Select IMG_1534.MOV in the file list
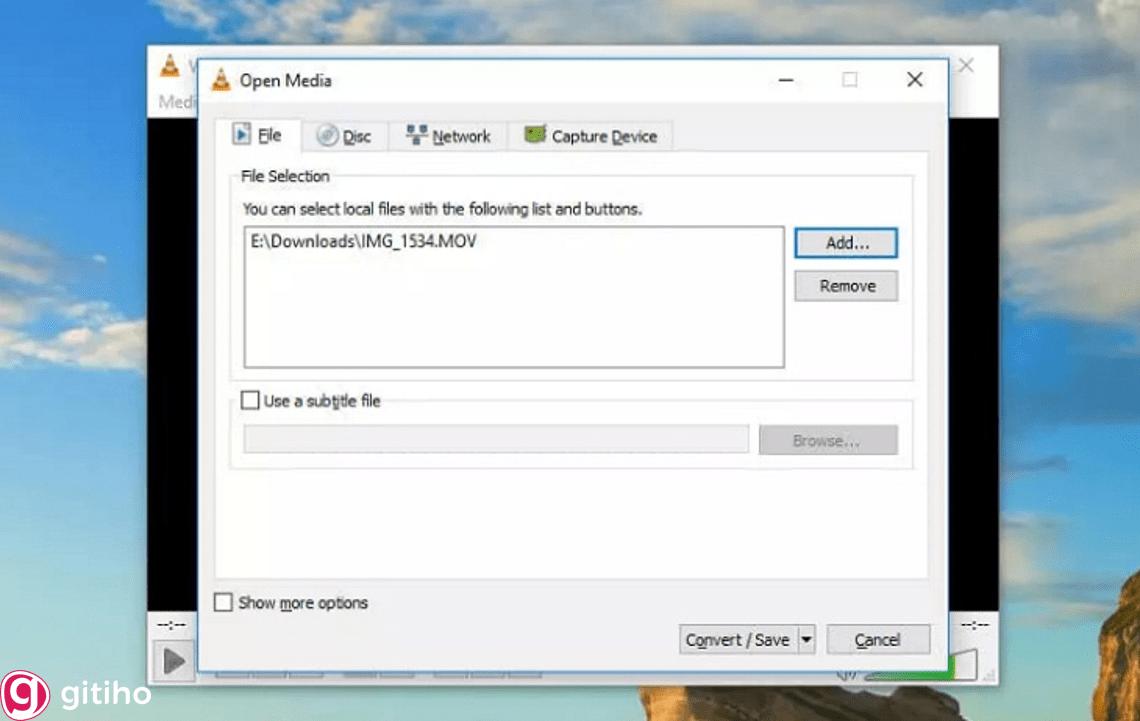The height and width of the screenshot is (721, 1140). tap(364, 241)
